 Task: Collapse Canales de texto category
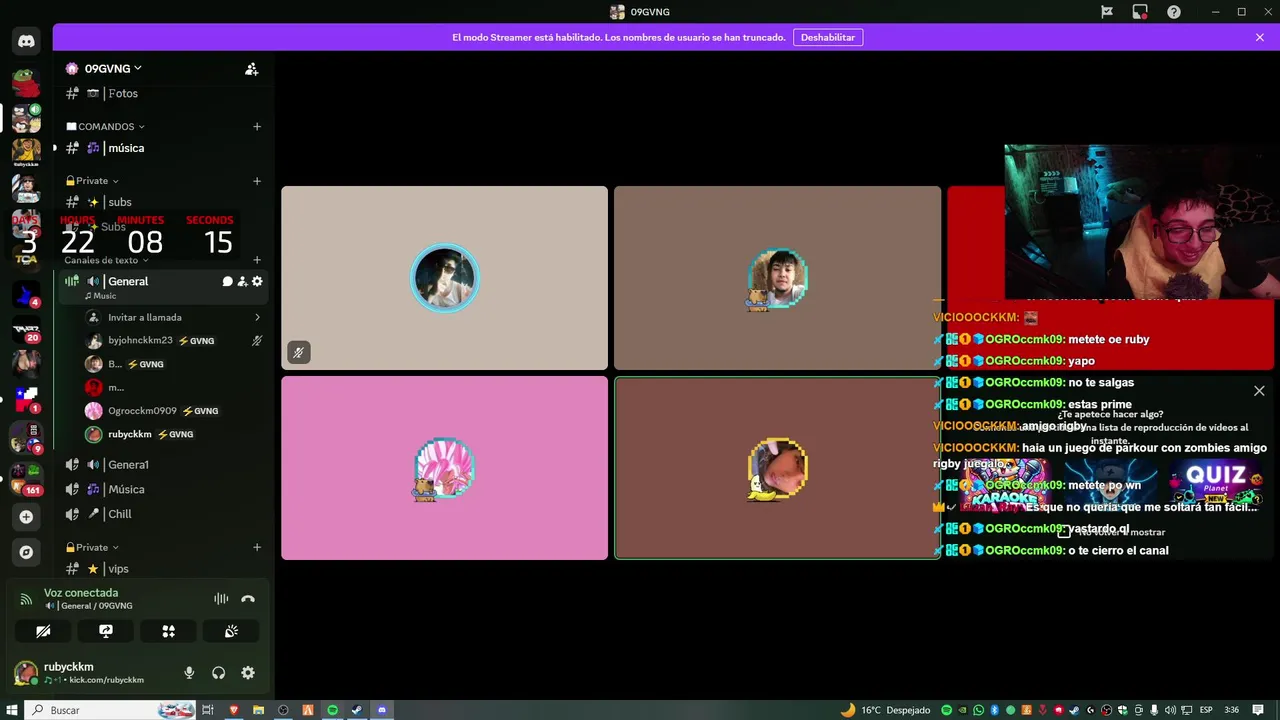pos(105,260)
